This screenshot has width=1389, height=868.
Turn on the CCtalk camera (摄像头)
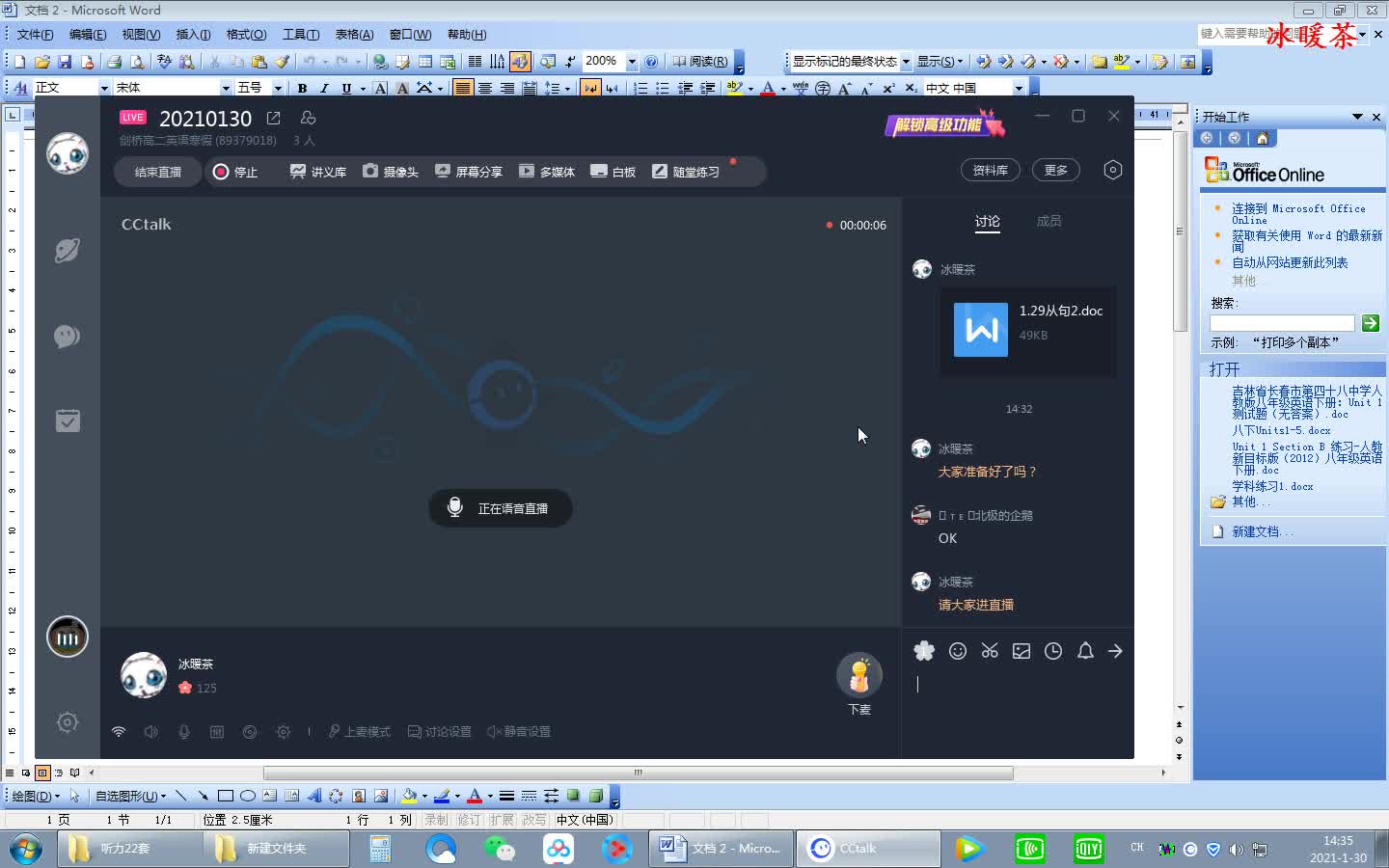[390, 172]
